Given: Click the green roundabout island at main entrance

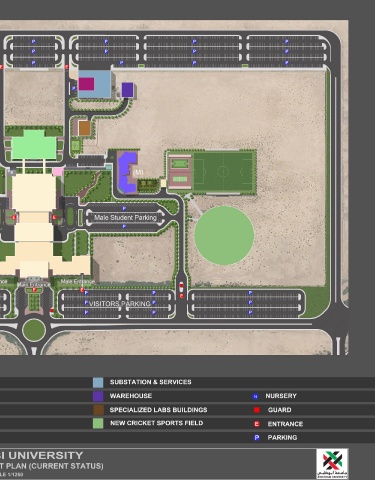Looking at the screenshot, I should coord(34,330).
